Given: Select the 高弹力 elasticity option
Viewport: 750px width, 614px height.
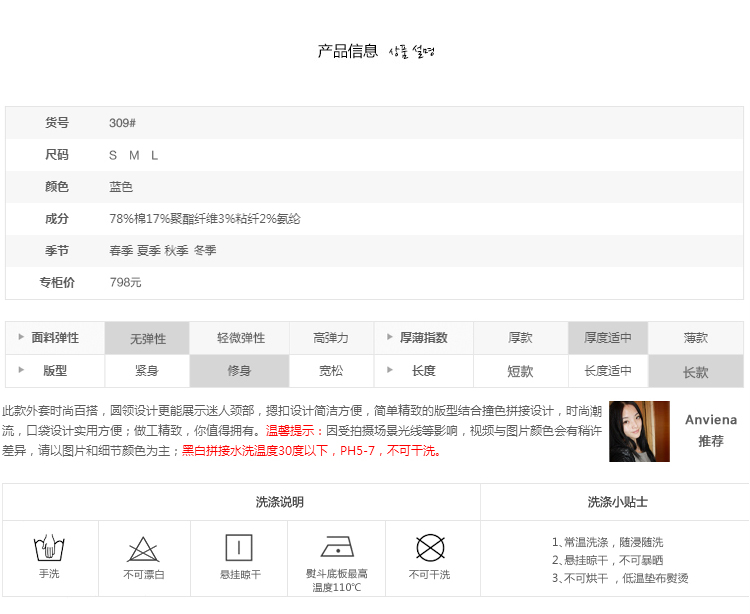Looking at the screenshot, I should 331,338.
